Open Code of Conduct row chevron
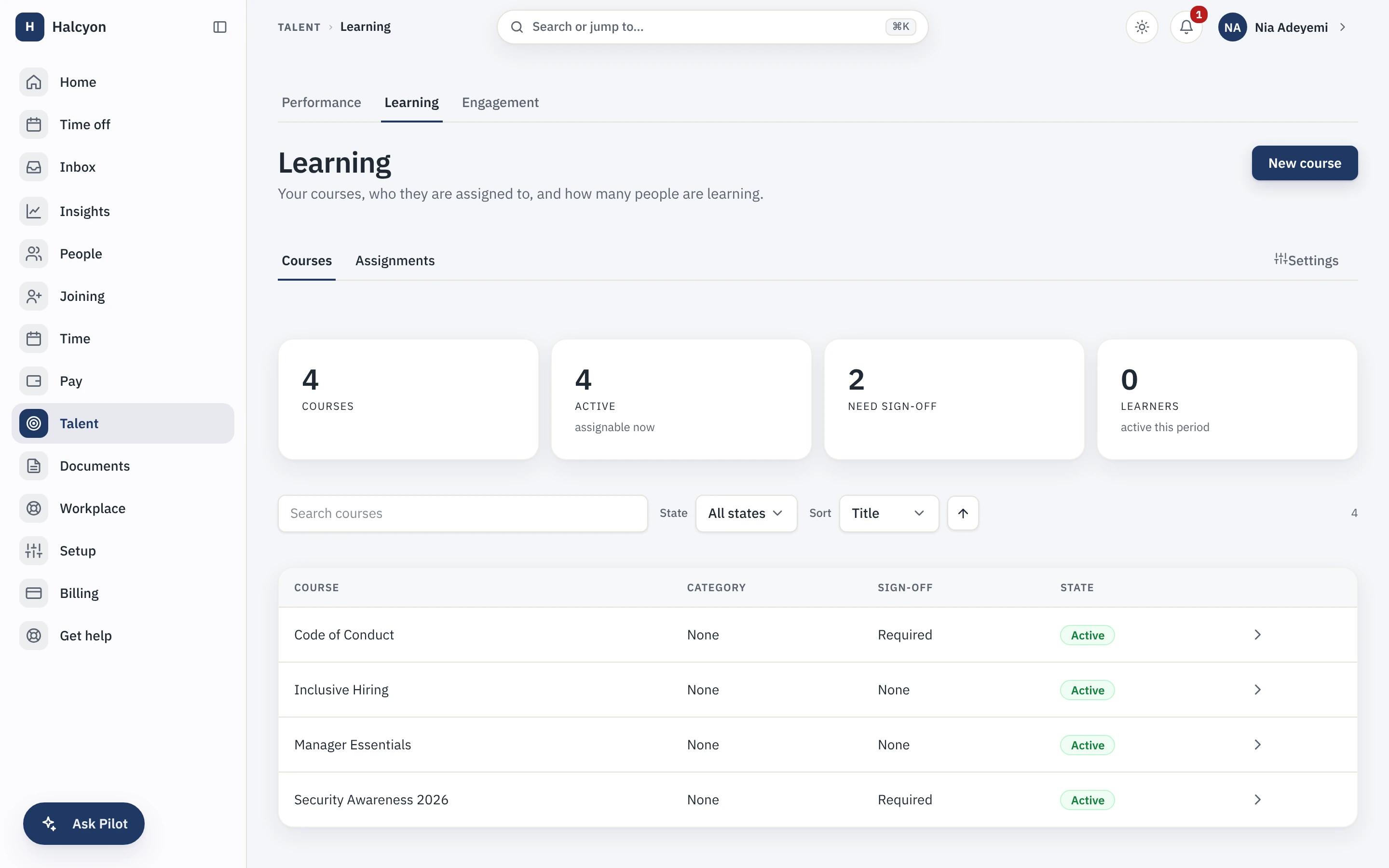 (x=1257, y=635)
